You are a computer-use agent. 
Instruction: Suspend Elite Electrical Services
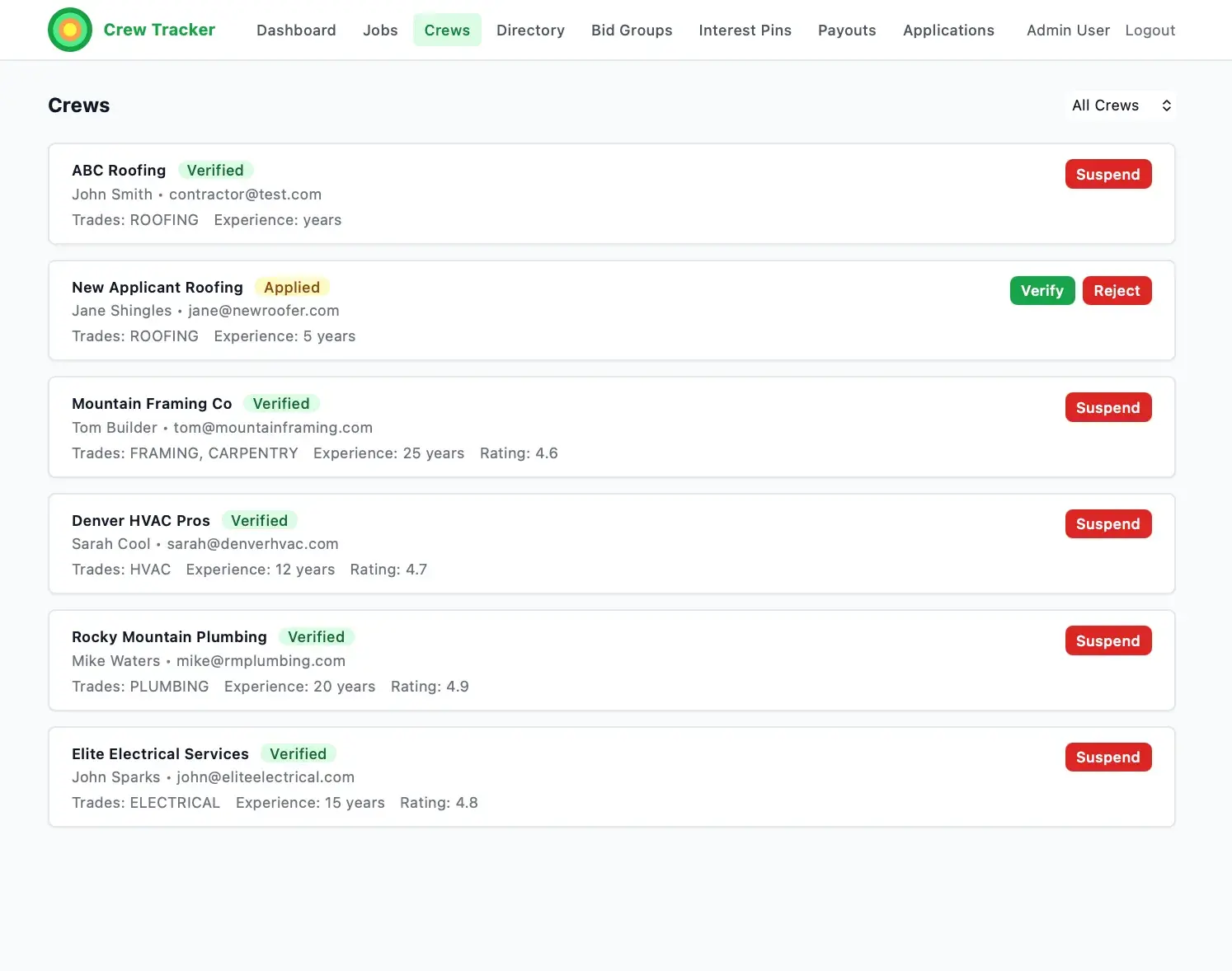point(1107,757)
